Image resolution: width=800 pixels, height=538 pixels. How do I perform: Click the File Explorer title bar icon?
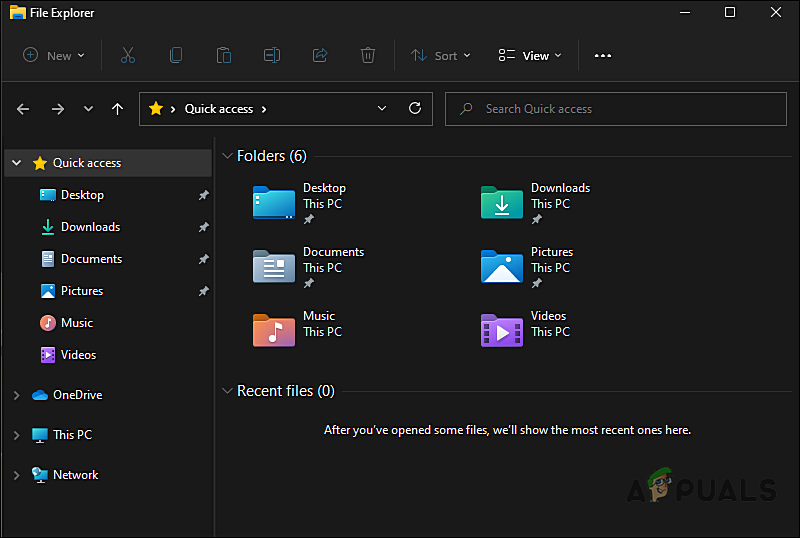point(17,12)
